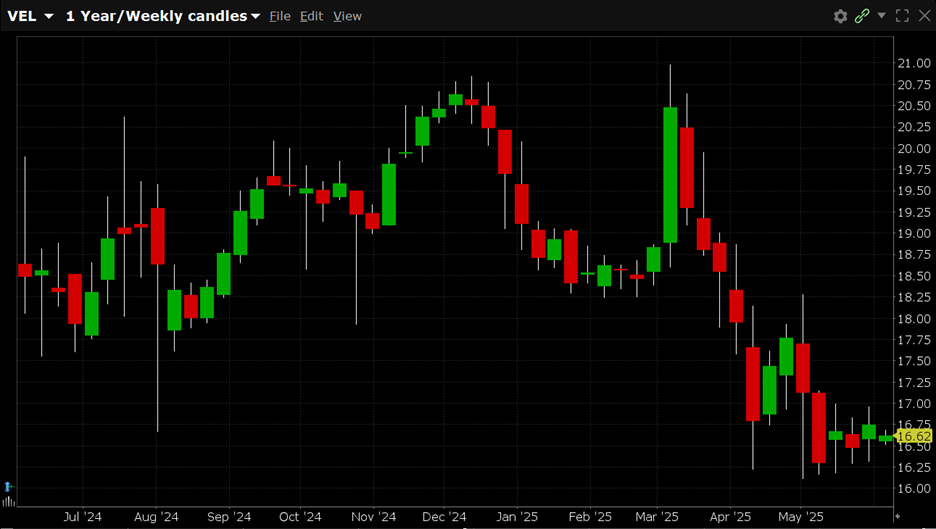936x529 pixels.
Task: Click the green chain link icon
Action: 862,16
